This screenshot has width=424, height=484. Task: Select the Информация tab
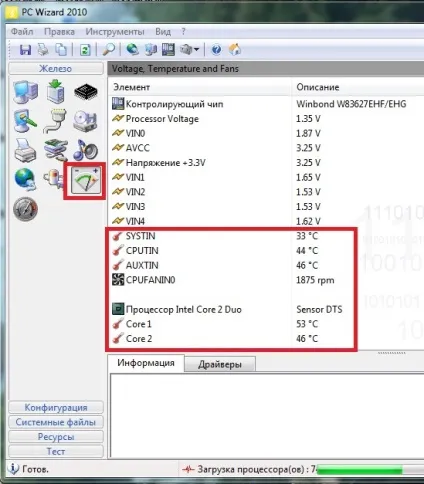pos(146,363)
